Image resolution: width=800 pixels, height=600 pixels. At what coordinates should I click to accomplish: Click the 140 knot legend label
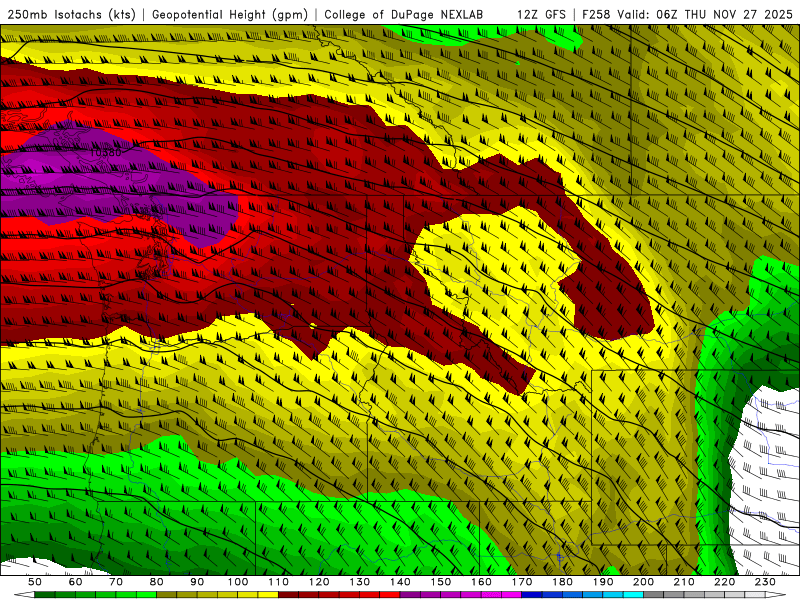401,582
